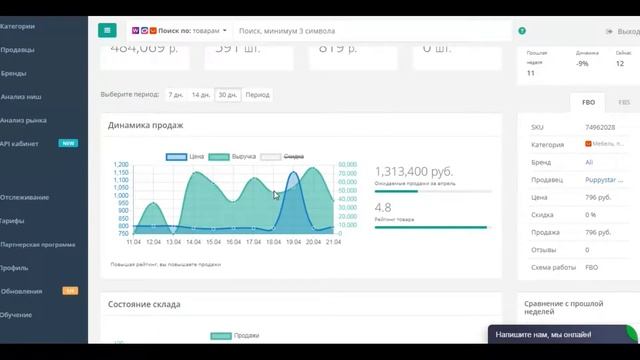Click the Wildberries marketplace icon
Screen dimensions: 640x360
click(x=136, y=31)
